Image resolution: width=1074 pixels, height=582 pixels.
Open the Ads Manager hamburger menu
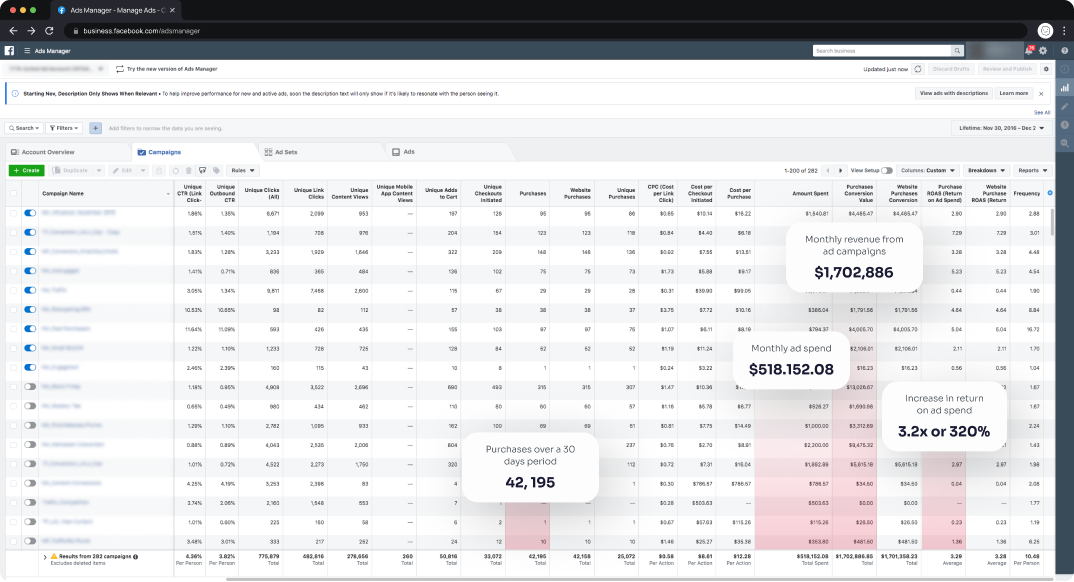click(26, 50)
